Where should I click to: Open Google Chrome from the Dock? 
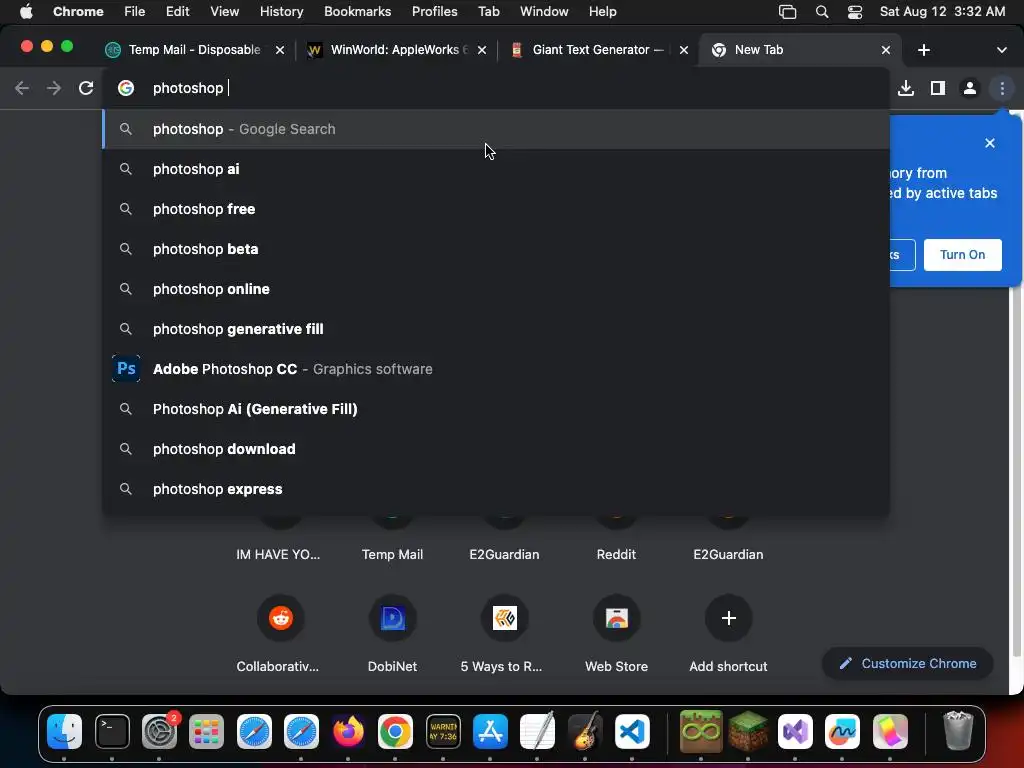[x=395, y=731]
